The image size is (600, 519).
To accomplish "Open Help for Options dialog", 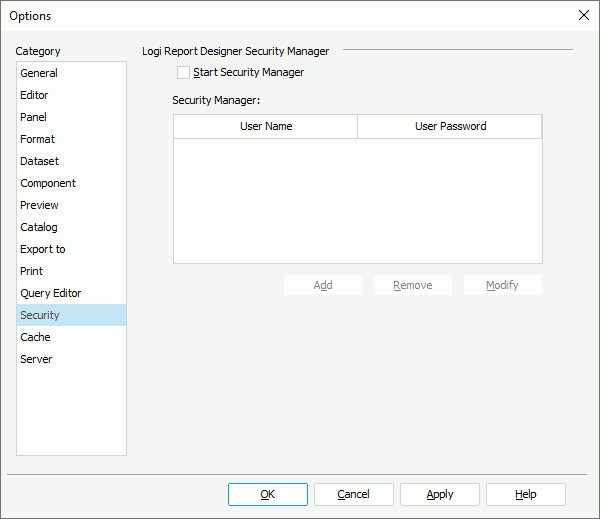I will pyautogui.click(x=525, y=494).
